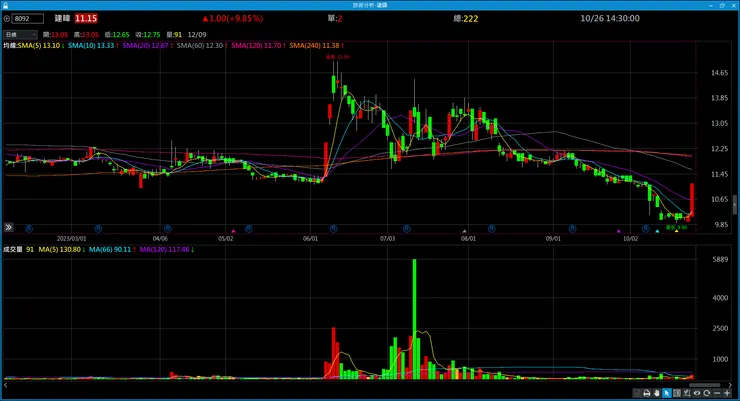Click the monthly marker icon near 09/01
740x401 pixels.
coord(572,229)
